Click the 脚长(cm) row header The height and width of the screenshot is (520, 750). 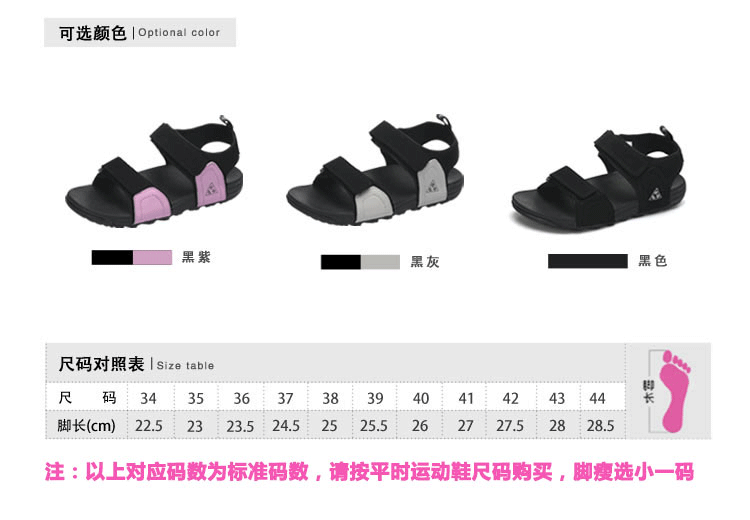(86, 425)
